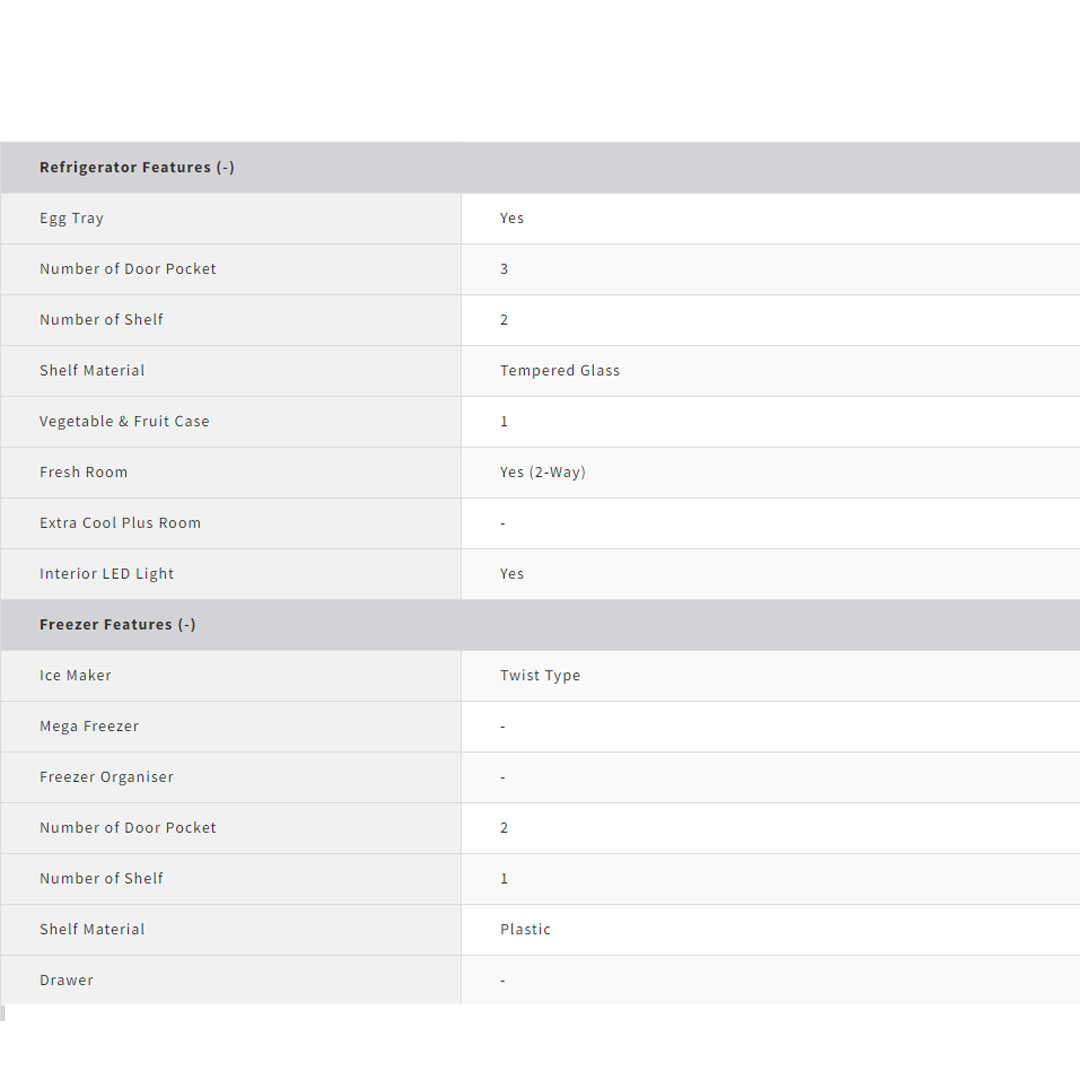The width and height of the screenshot is (1080, 1080).
Task: Click Number of Shelf under Freezer Features
Action: click(102, 878)
